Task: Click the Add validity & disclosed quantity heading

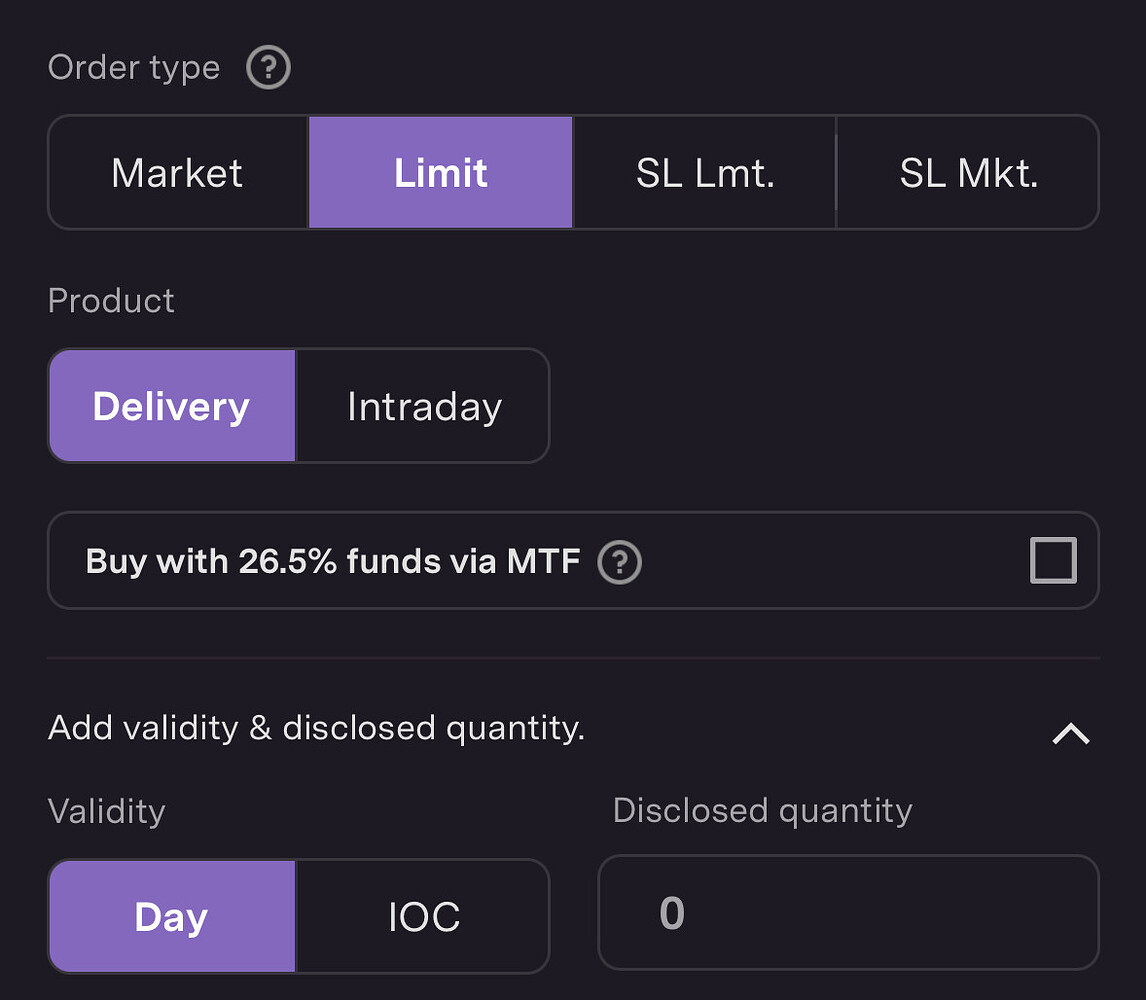Action: click(x=316, y=728)
